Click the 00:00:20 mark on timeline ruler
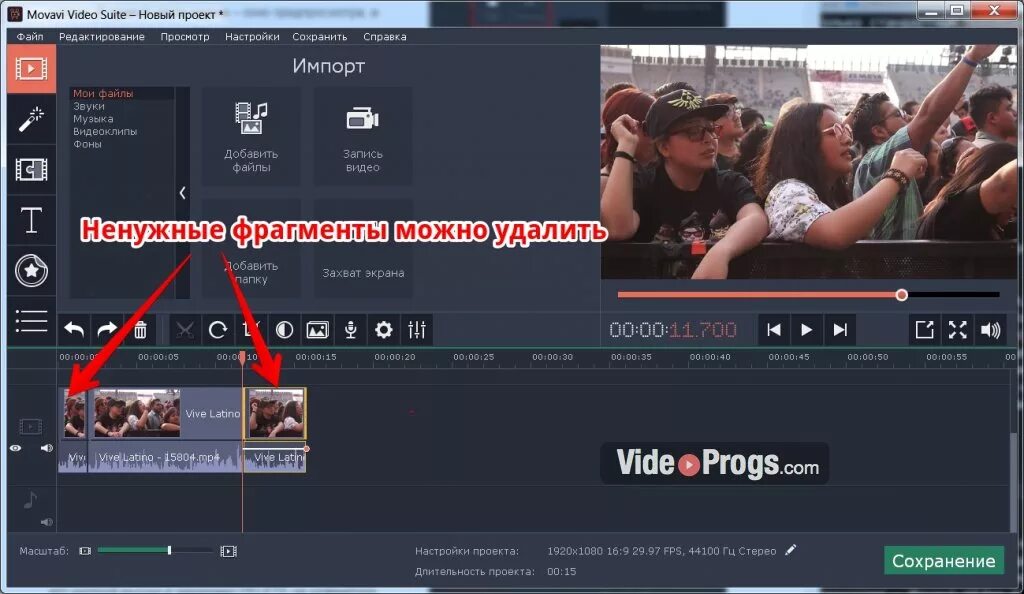1024x594 pixels. [x=394, y=357]
